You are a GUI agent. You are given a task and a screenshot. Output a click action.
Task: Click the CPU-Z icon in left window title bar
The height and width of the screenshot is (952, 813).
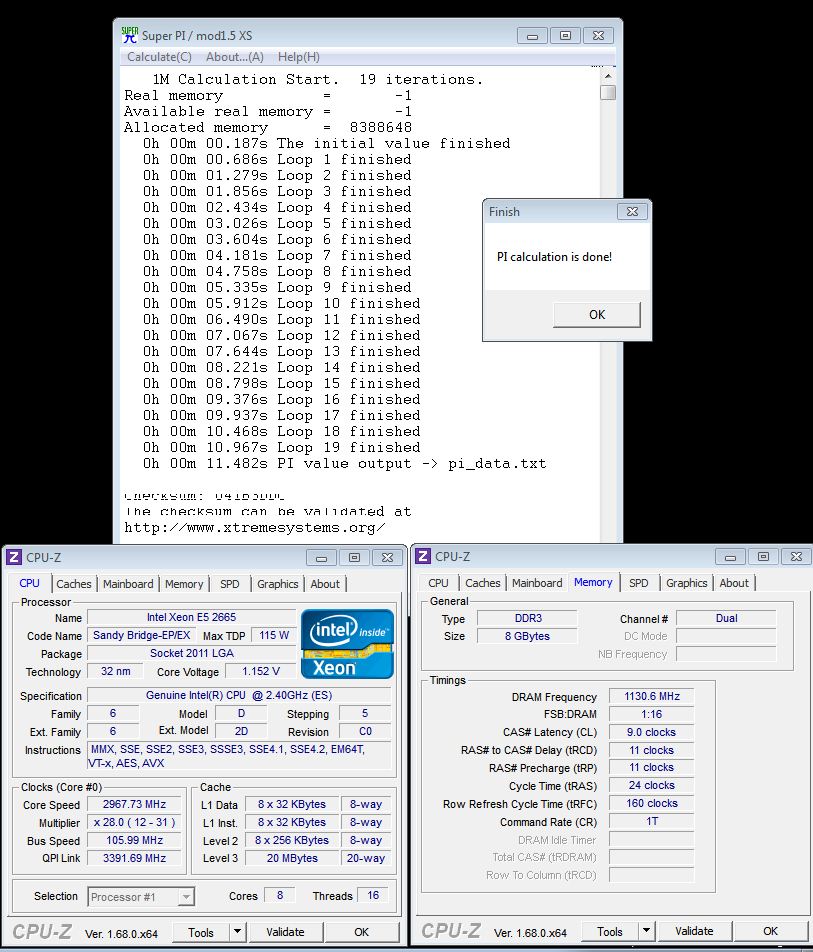14,557
